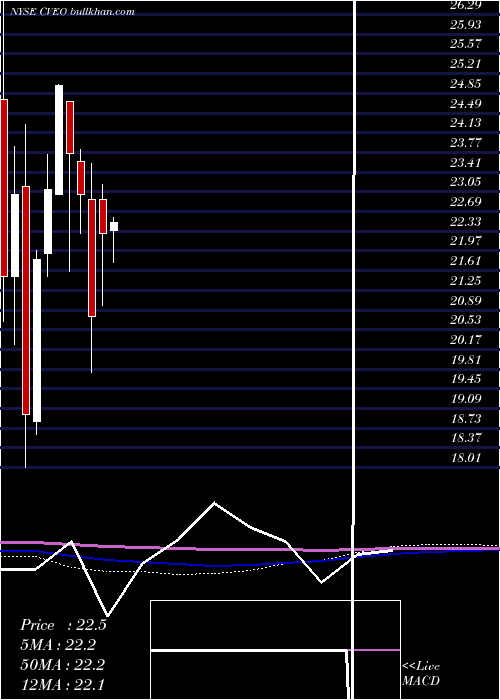Click the 22.33 price axis label
The width and height of the screenshot is (500, 700).
(x=466, y=221)
